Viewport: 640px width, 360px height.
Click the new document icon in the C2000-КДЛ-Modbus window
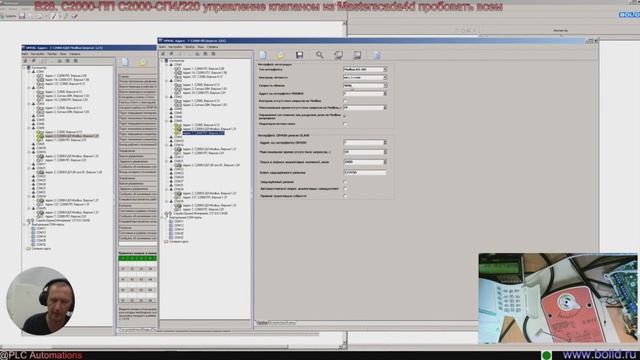tap(125, 62)
